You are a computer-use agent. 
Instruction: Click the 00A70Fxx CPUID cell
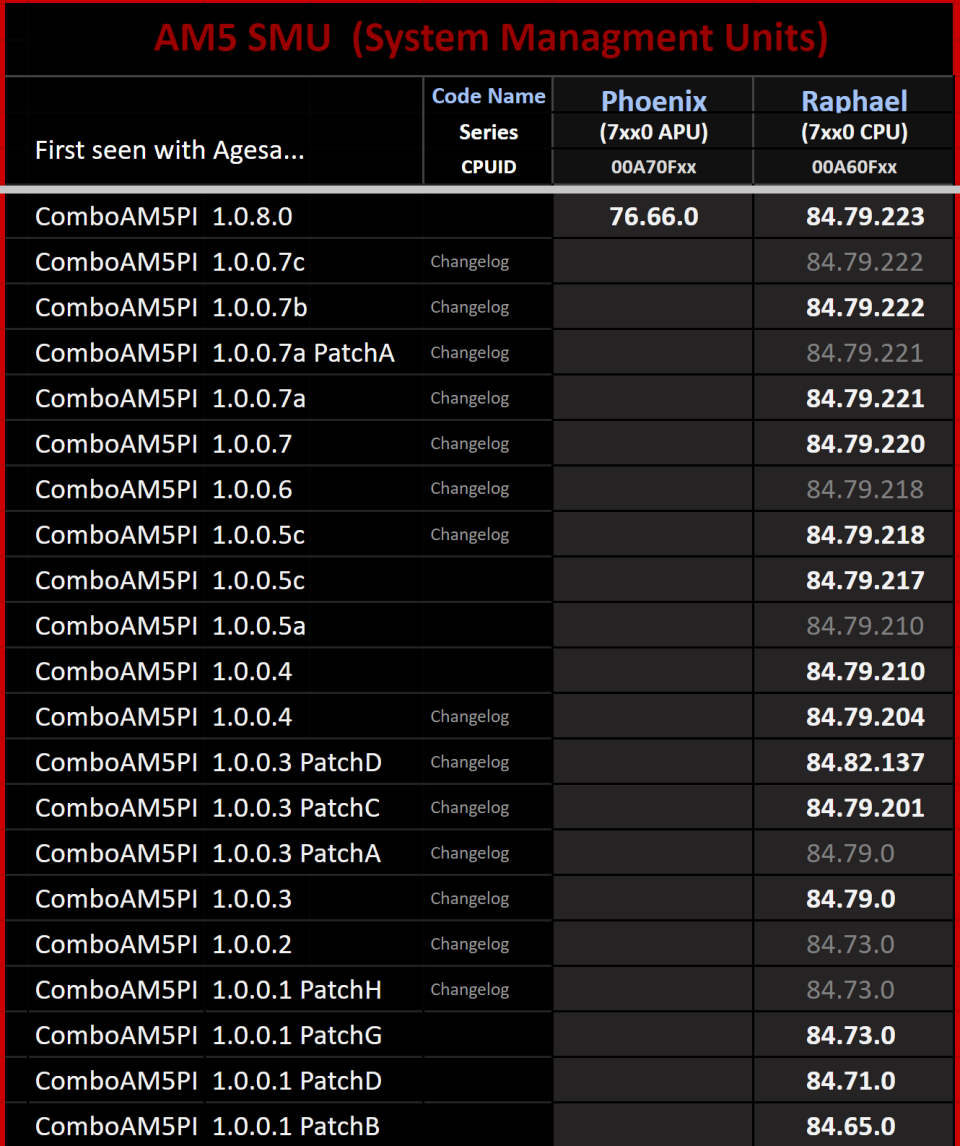[x=653, y=168]
